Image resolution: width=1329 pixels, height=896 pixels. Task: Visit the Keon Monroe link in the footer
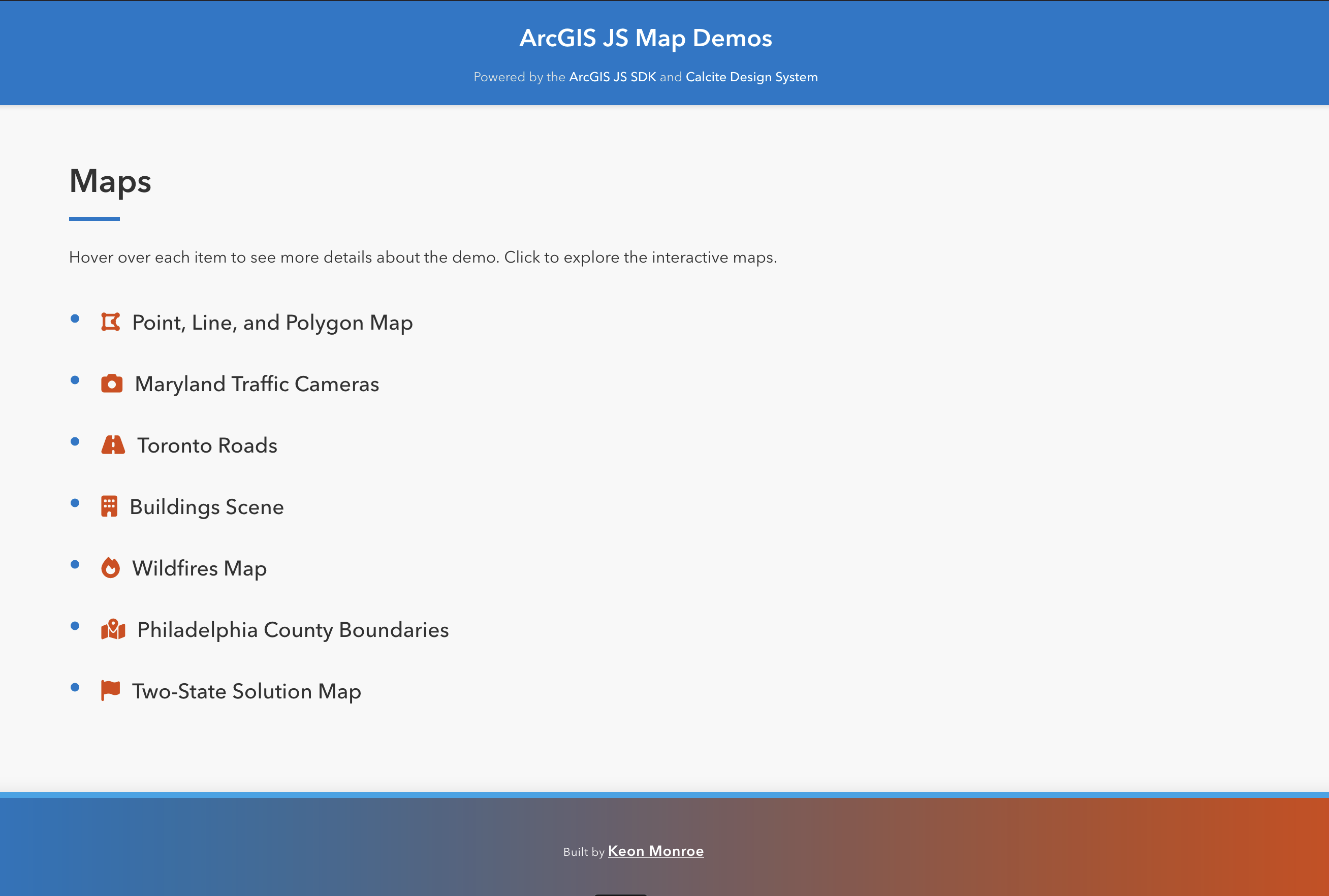pyautogui.click(x=656, y=851)
